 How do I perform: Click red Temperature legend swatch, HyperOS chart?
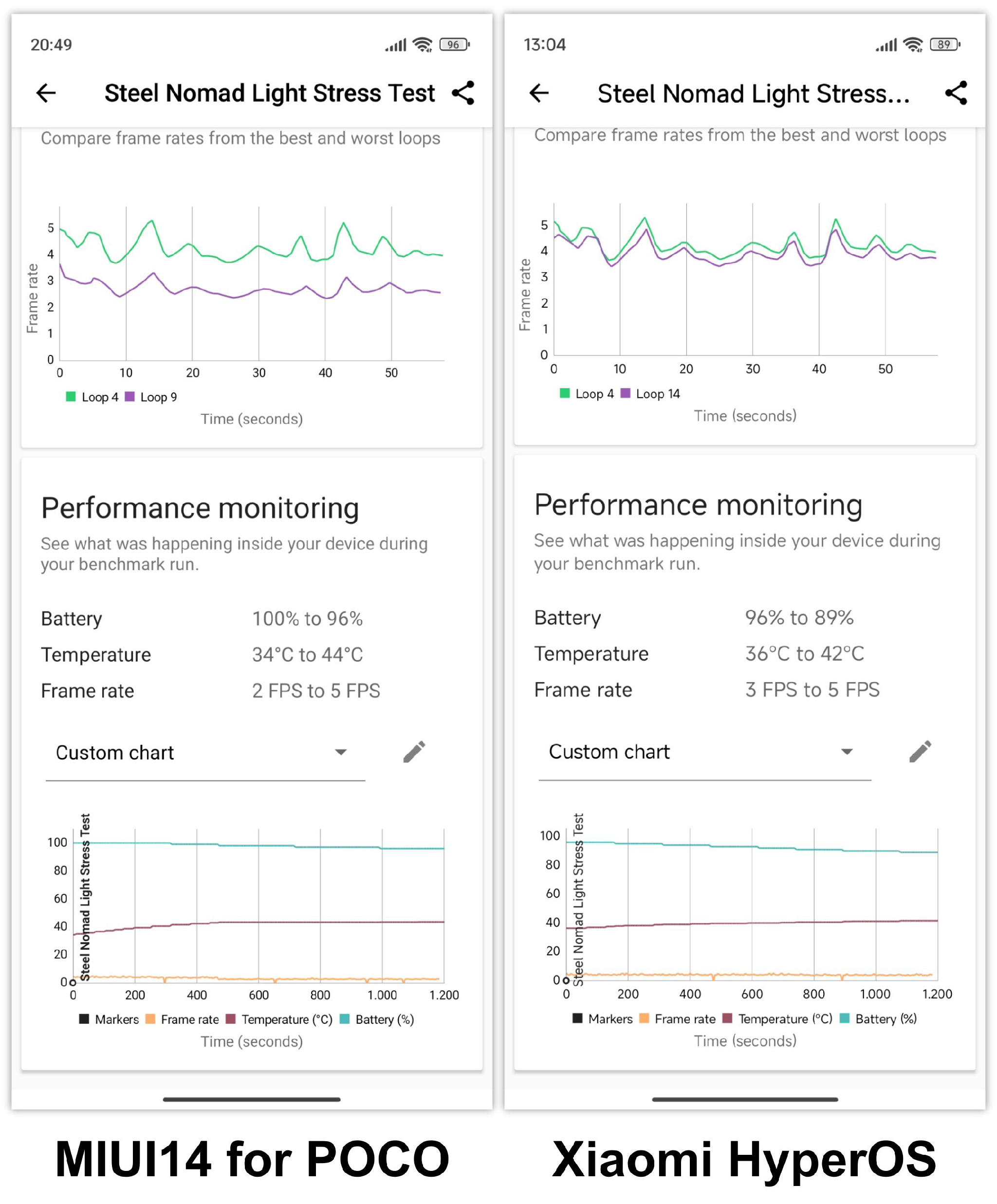click(x=727, y=1018)
